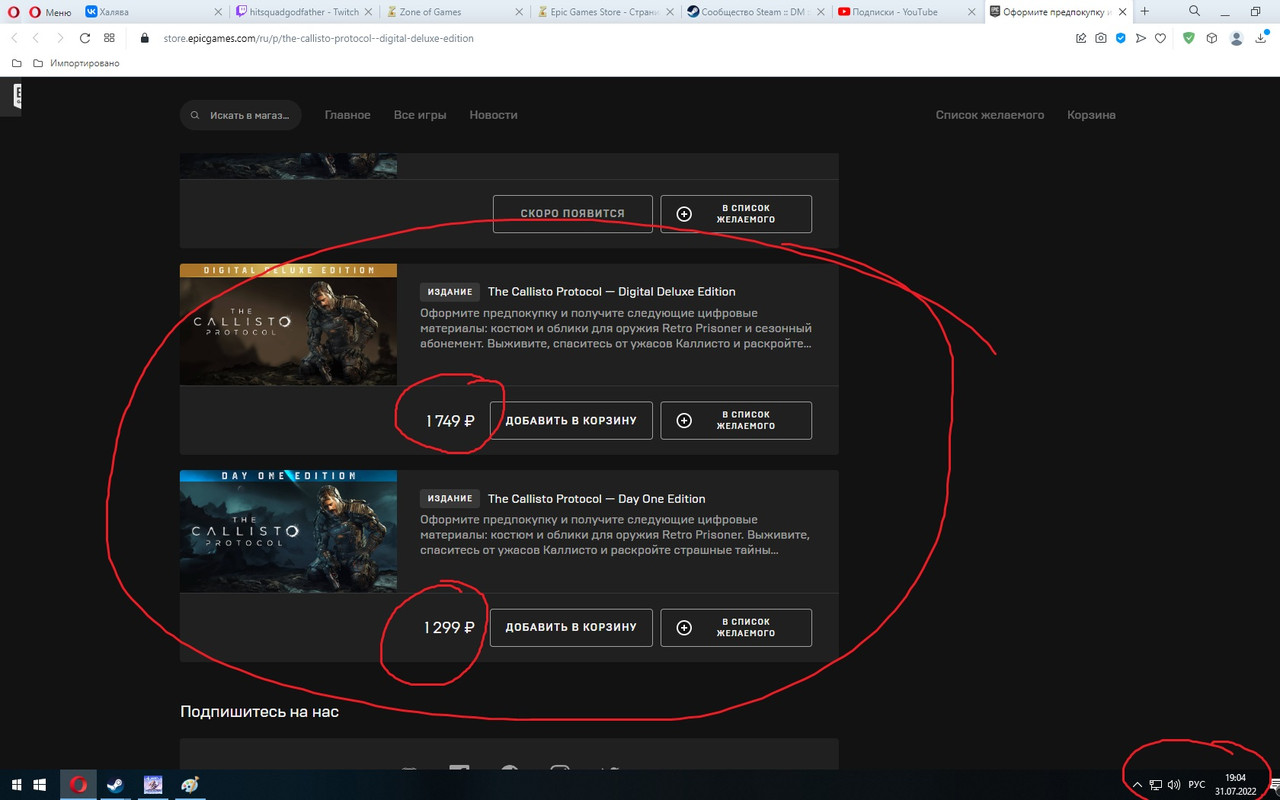Image resolution: width=1280 pixels, height=800 pixels.
Task: Open the Корзина cart link
Action: [1091, 115]
